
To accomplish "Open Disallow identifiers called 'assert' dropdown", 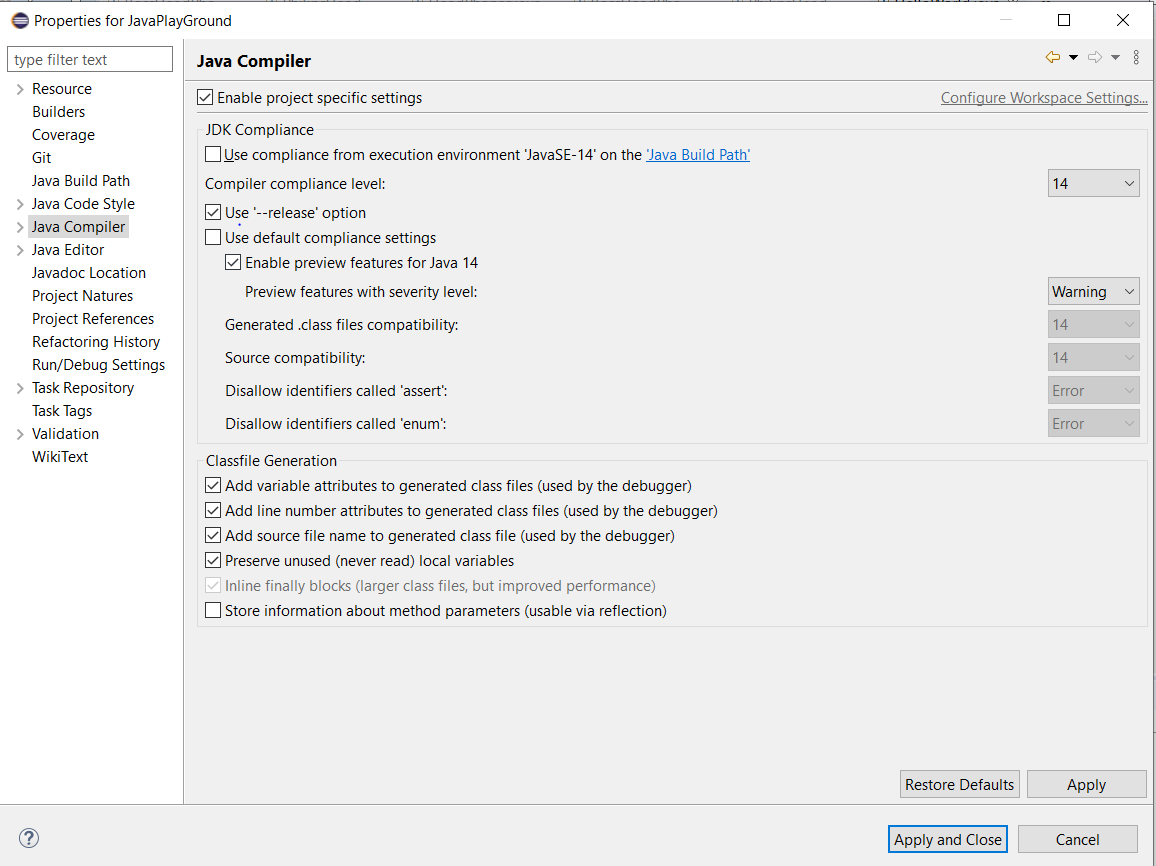I will [x=1093, y=391].
